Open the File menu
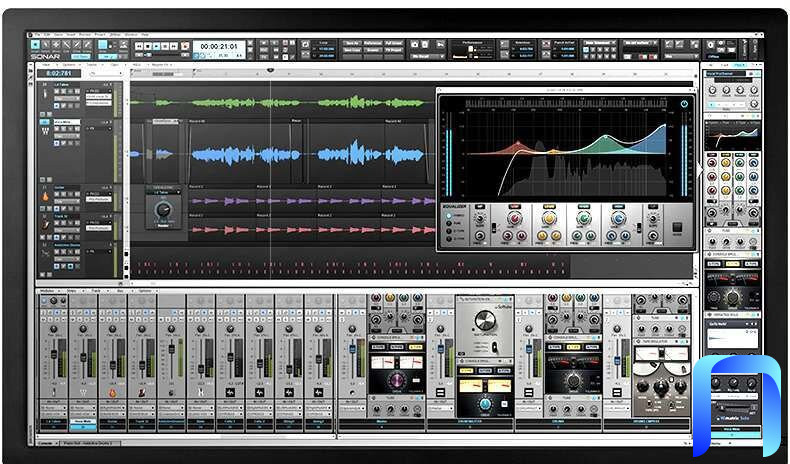The image size is (790, 464). [x=37, y=35]
